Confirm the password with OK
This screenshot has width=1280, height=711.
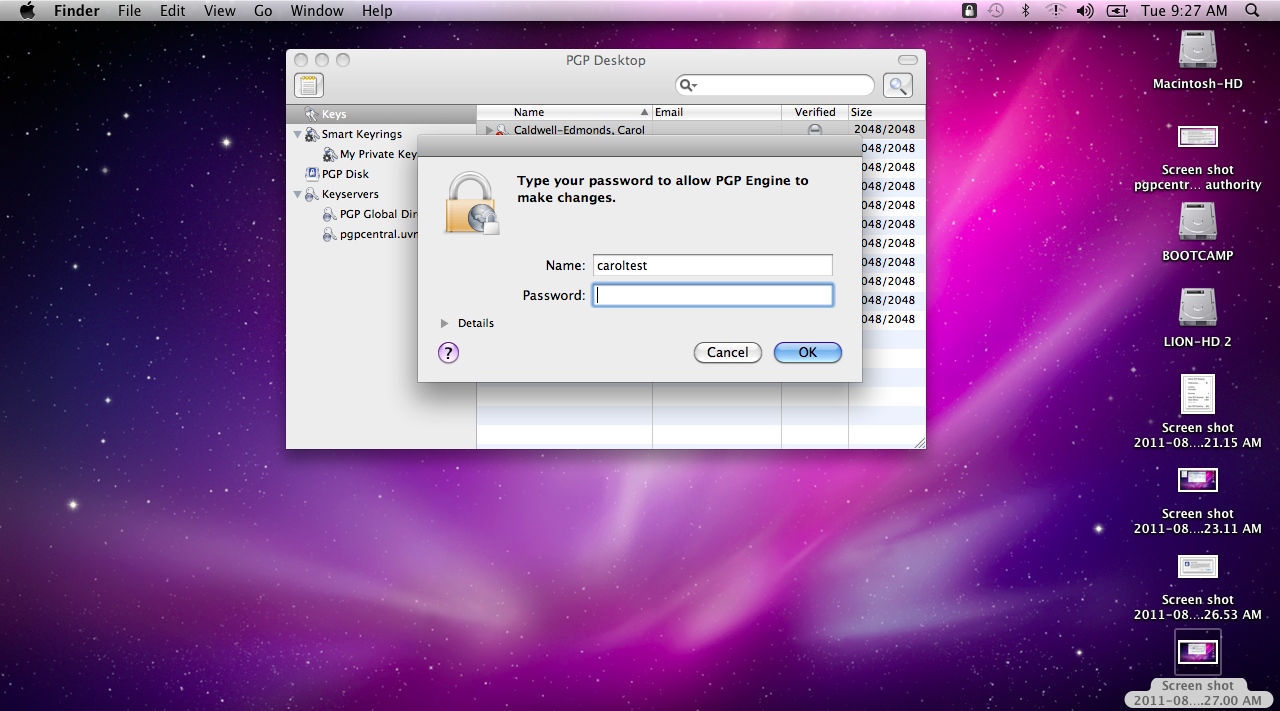808,352
